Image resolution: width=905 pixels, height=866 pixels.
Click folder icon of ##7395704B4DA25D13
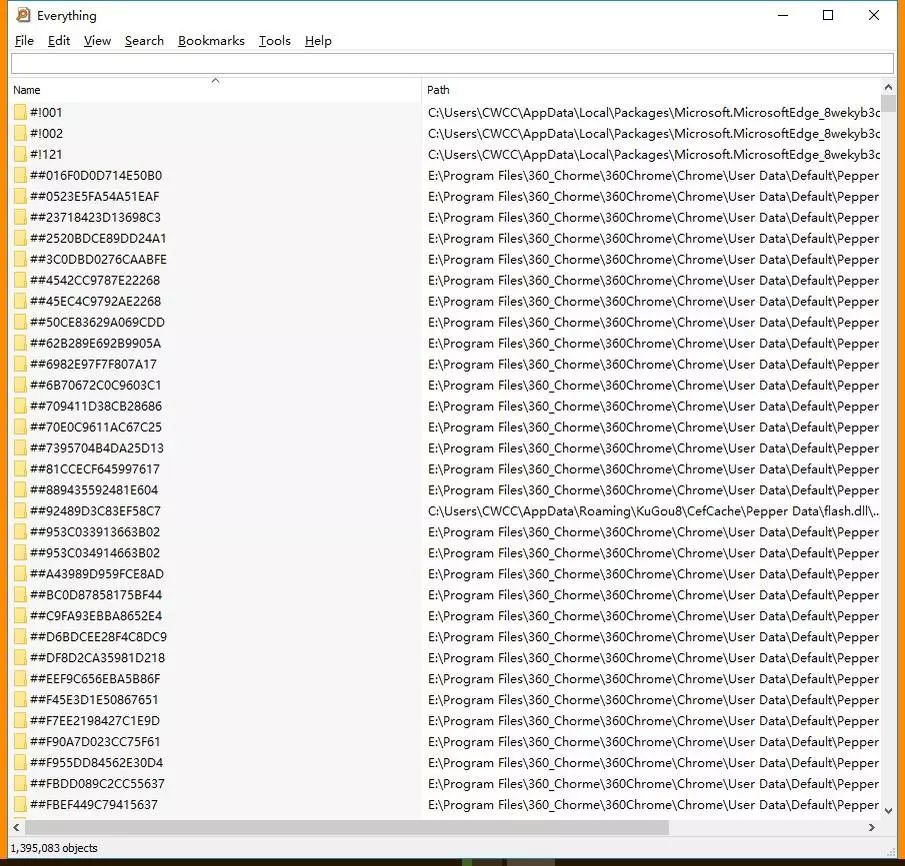pyautogui.click(x=20, y=448)
